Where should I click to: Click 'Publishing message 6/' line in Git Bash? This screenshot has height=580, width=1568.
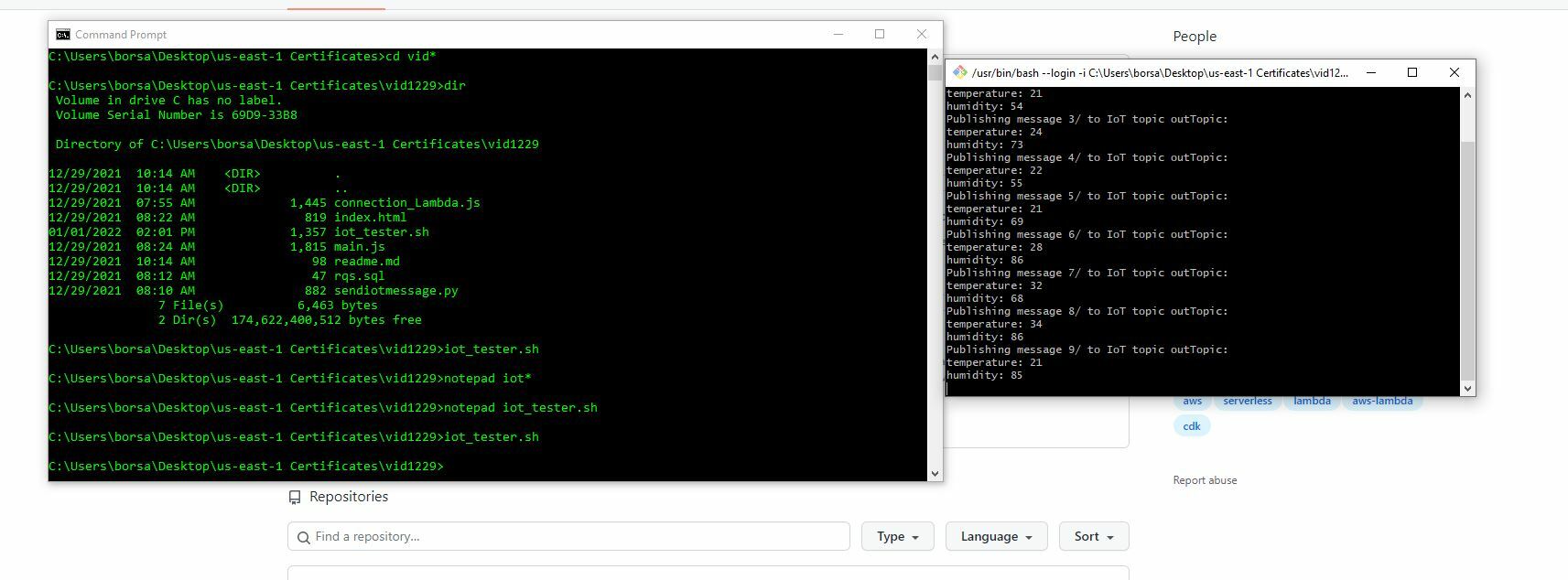1087,234
